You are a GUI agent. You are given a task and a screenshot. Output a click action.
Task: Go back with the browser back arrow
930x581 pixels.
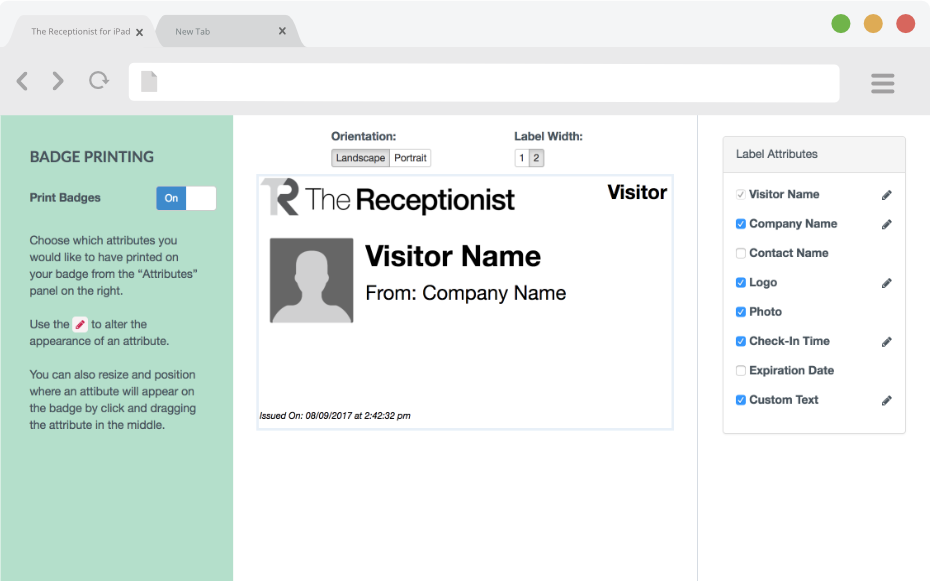click(x=22, y=81)
